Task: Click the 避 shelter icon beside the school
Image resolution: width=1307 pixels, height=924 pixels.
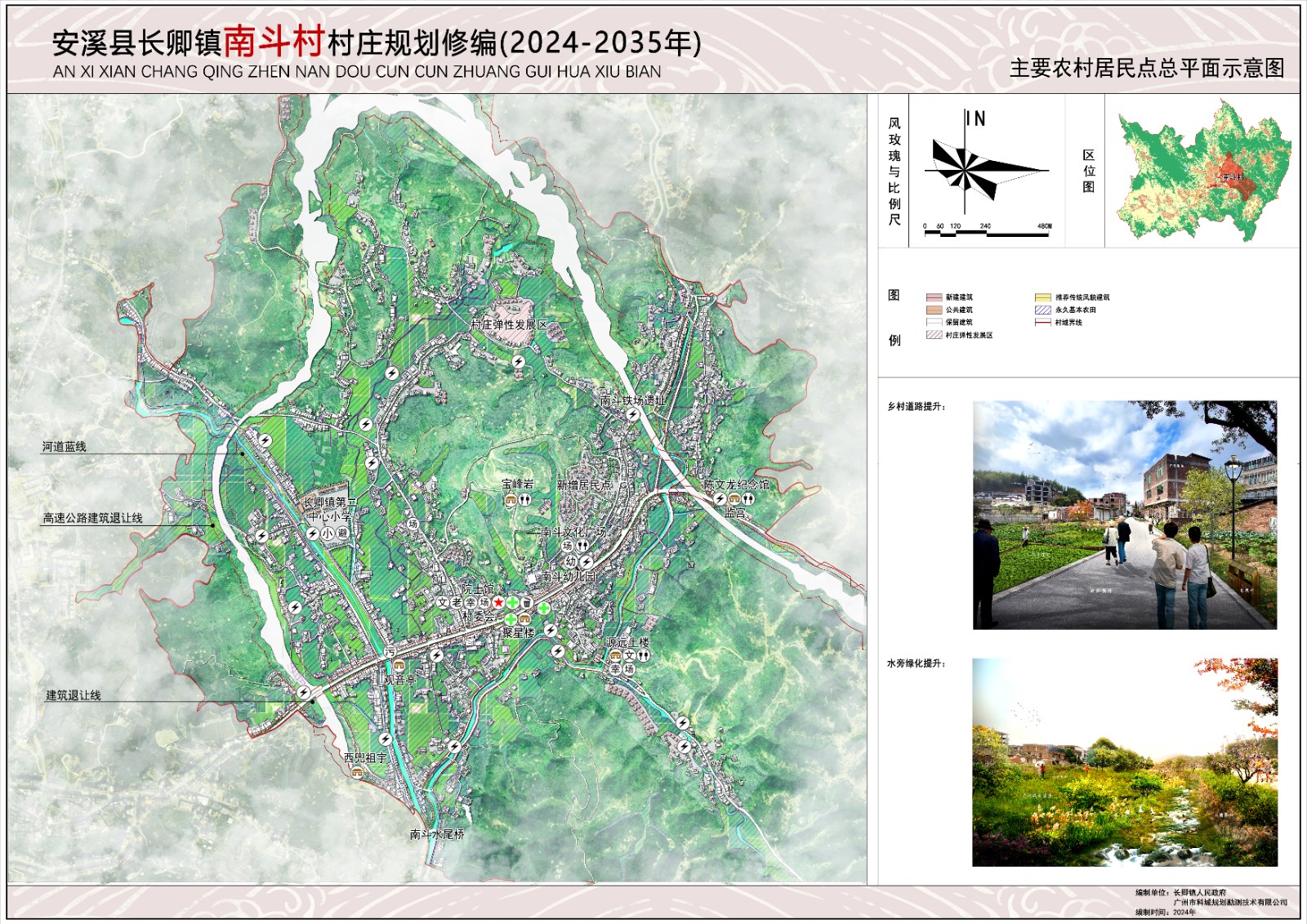Action: [342, 533]
